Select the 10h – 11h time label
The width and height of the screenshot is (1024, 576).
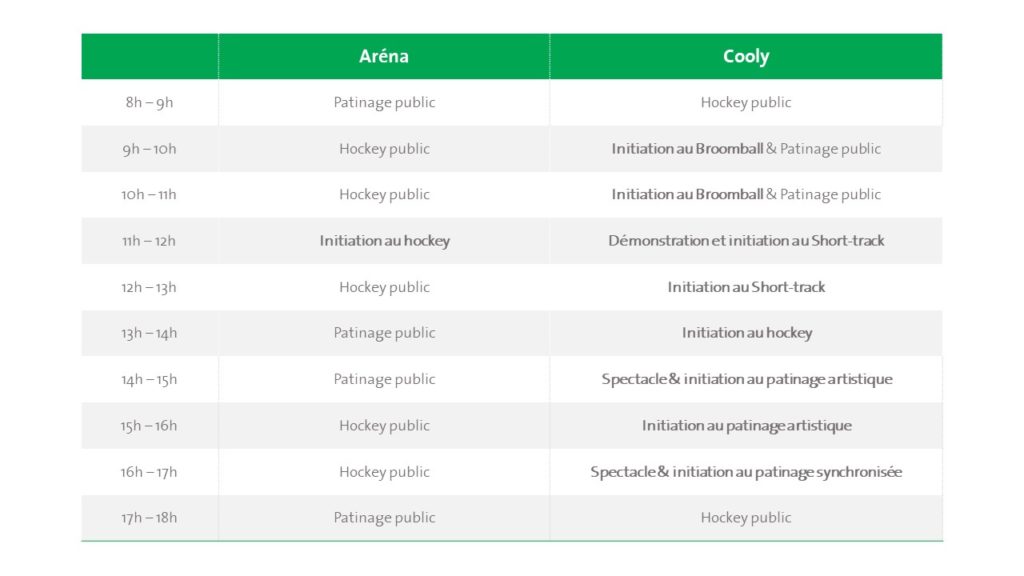pos(149,195)
